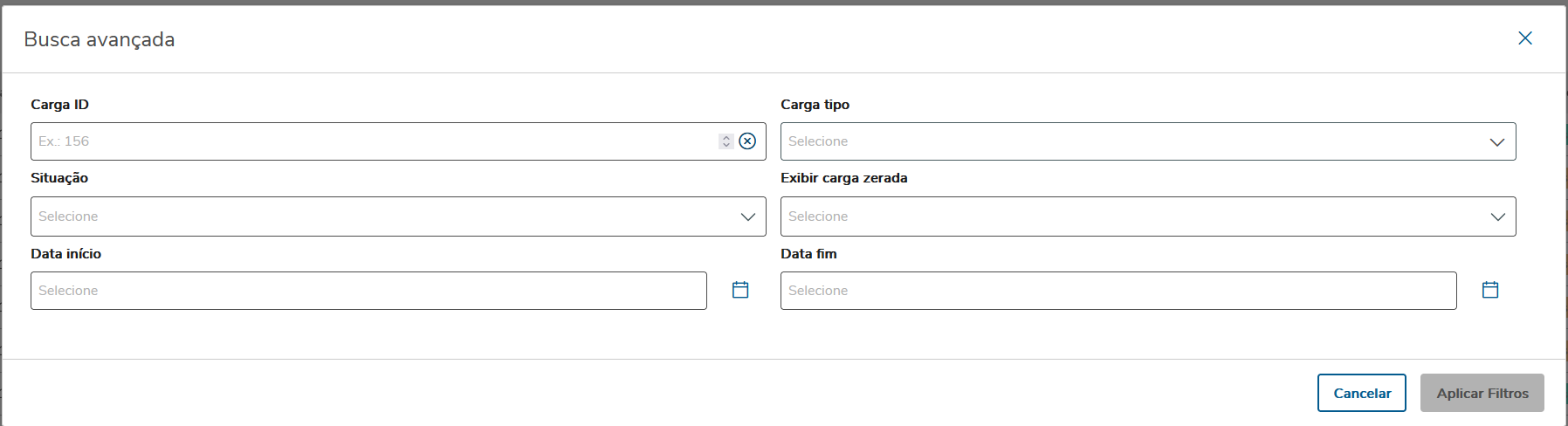Click the Data início date field

click(x=368, y=291)
